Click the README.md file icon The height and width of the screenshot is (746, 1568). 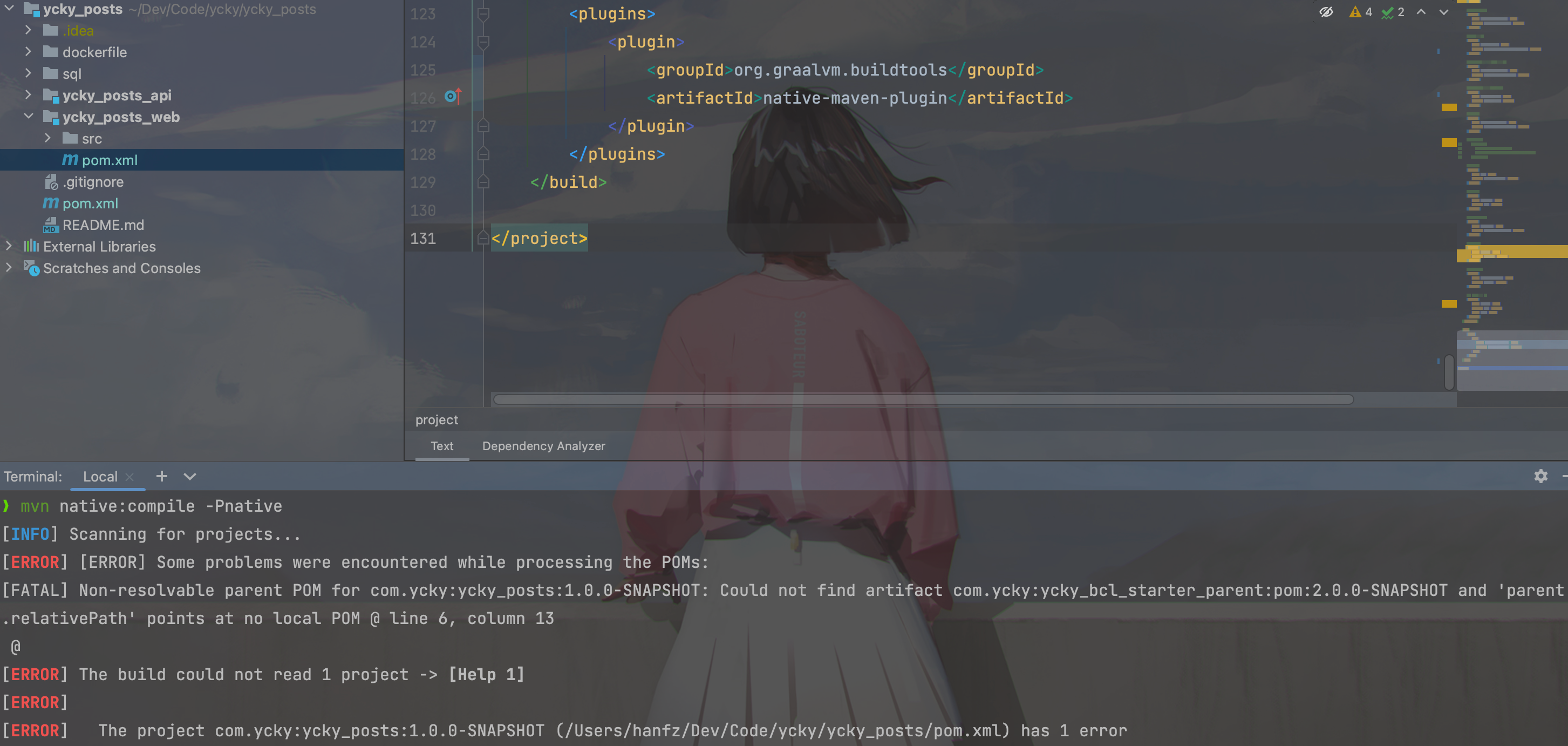coord(51,225)
